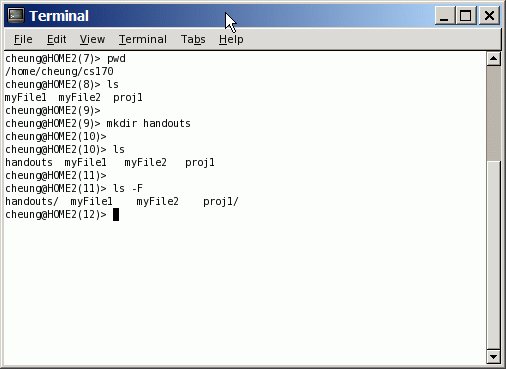The width and height of the screenshot is (506, 369).
Task: Click the 'mkdir handouts' command text
Action: (148, 123)
